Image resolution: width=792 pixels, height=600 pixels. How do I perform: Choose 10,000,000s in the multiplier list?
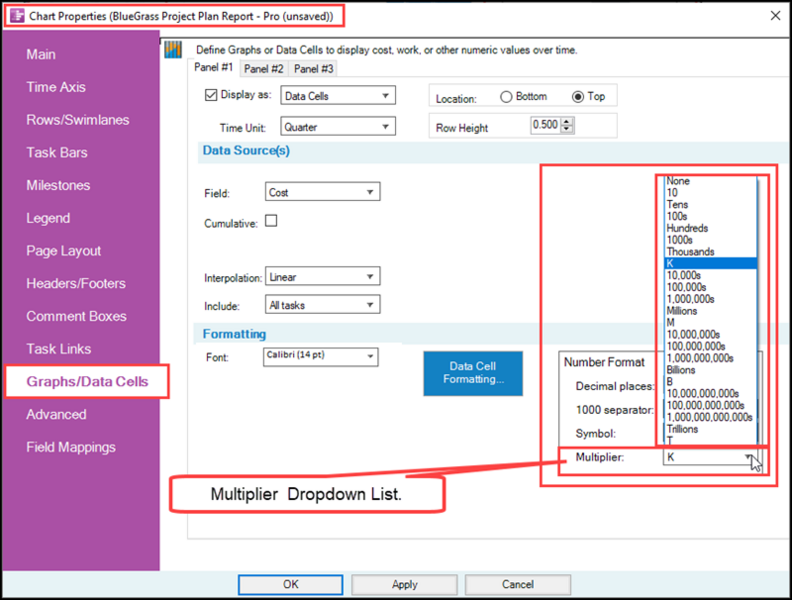[710, 334]
